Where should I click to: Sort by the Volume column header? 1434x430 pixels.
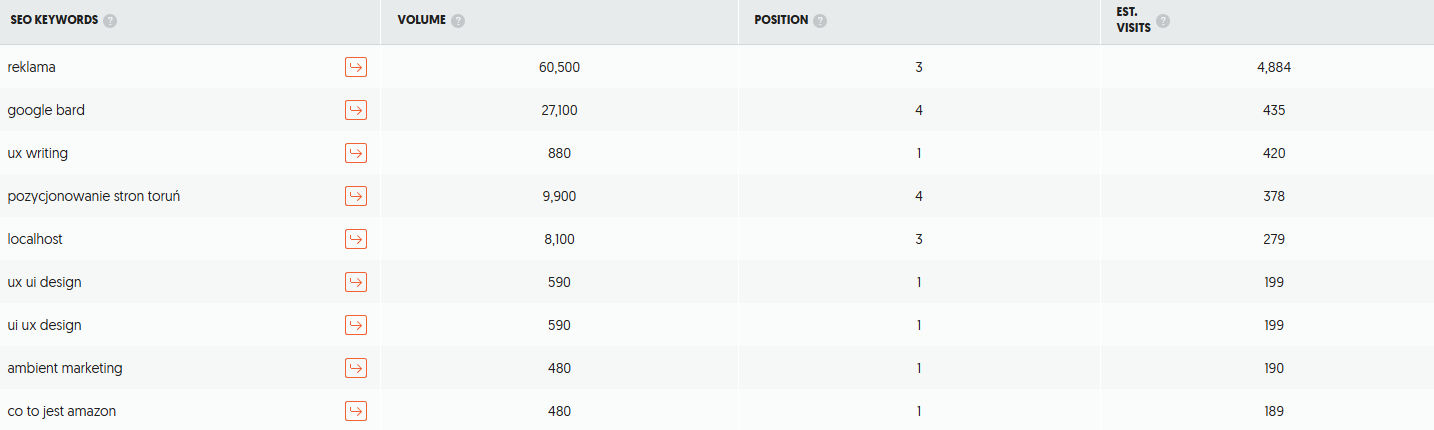421,20
